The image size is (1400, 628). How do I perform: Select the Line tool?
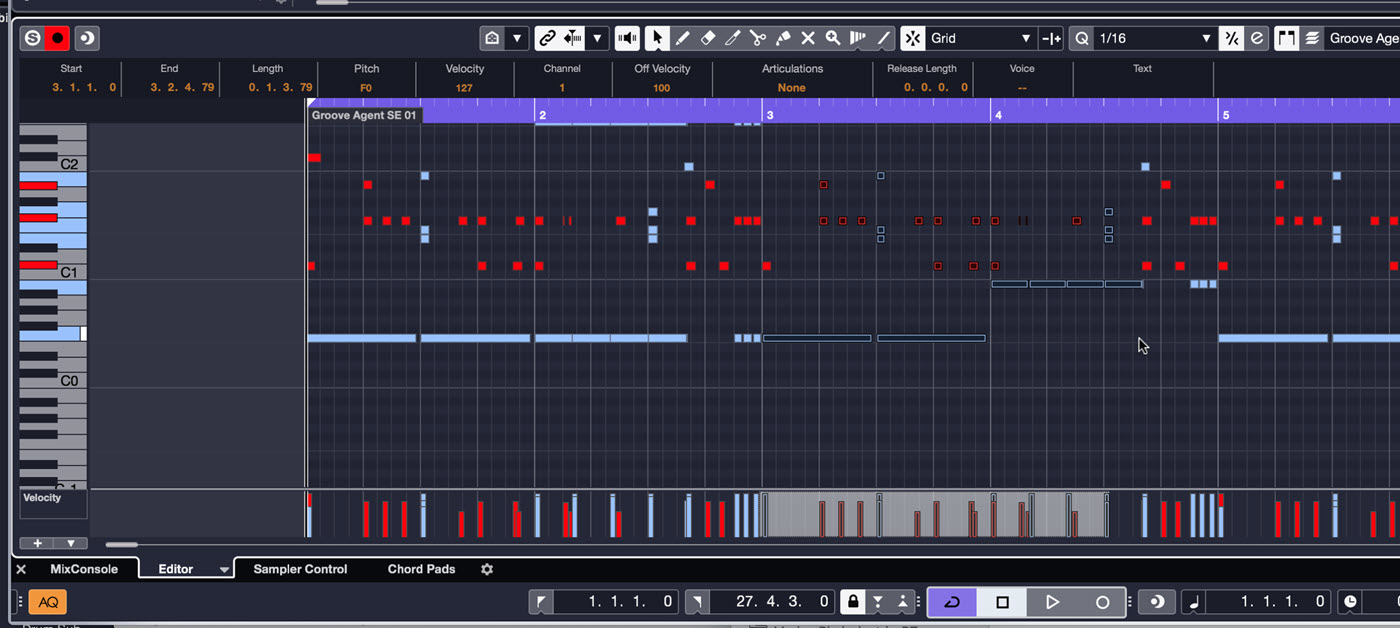[883, 38]
